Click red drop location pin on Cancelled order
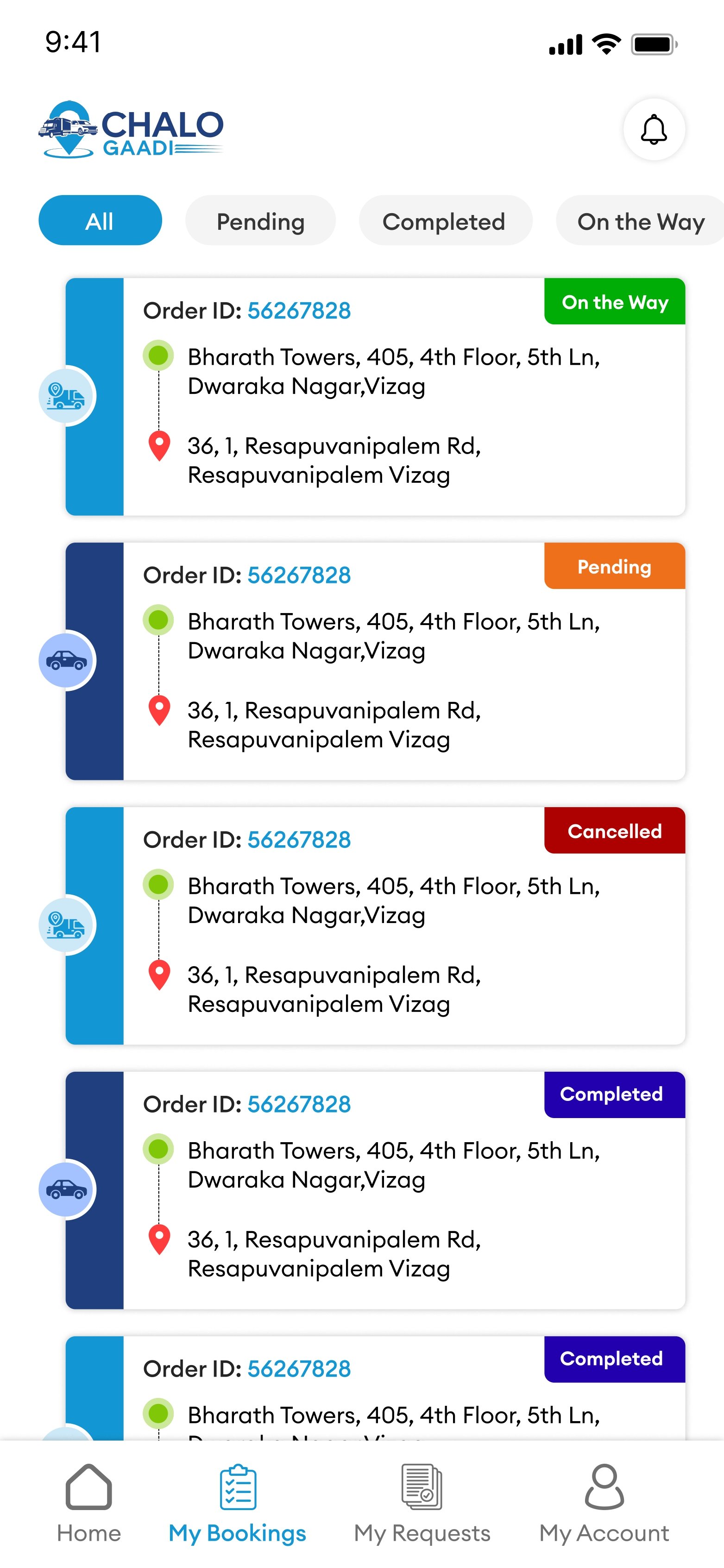The image size is (724, 1568). [159, 974]
